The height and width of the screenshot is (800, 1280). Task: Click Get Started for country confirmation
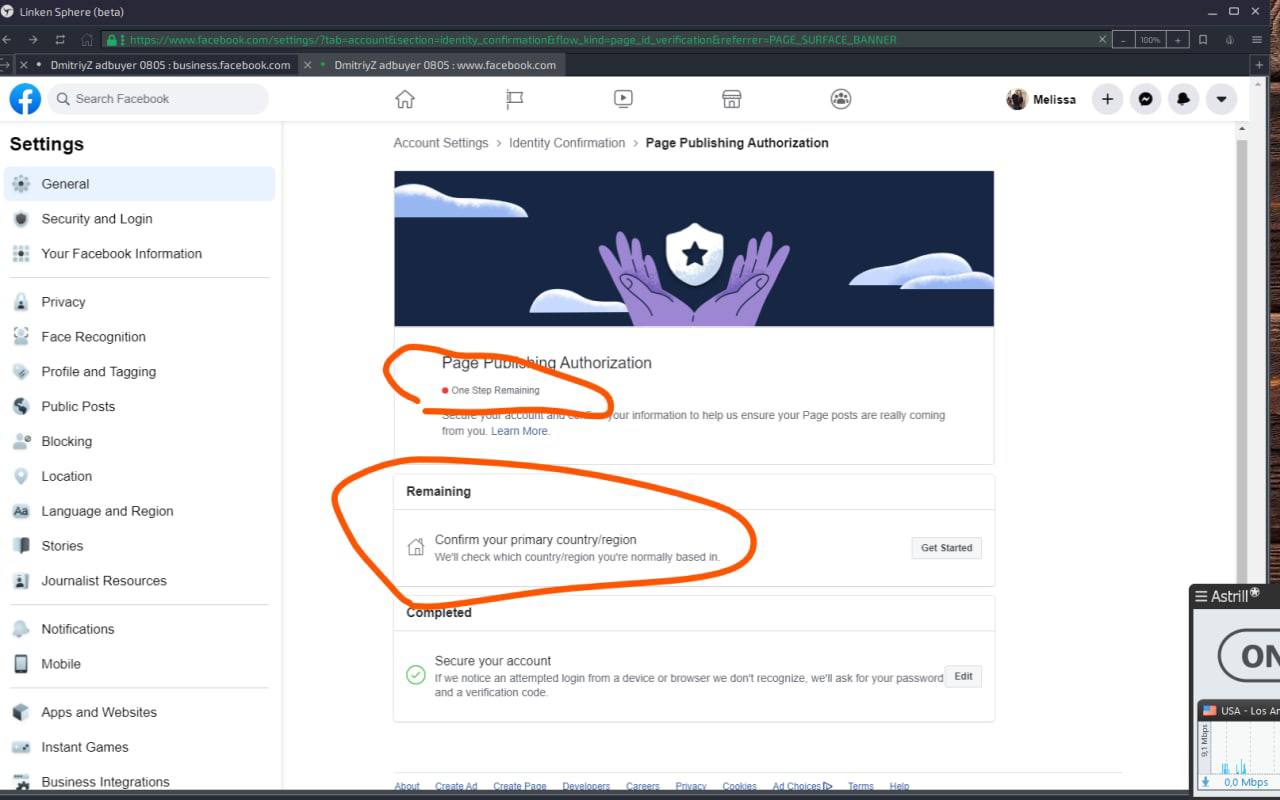point(947,548)
